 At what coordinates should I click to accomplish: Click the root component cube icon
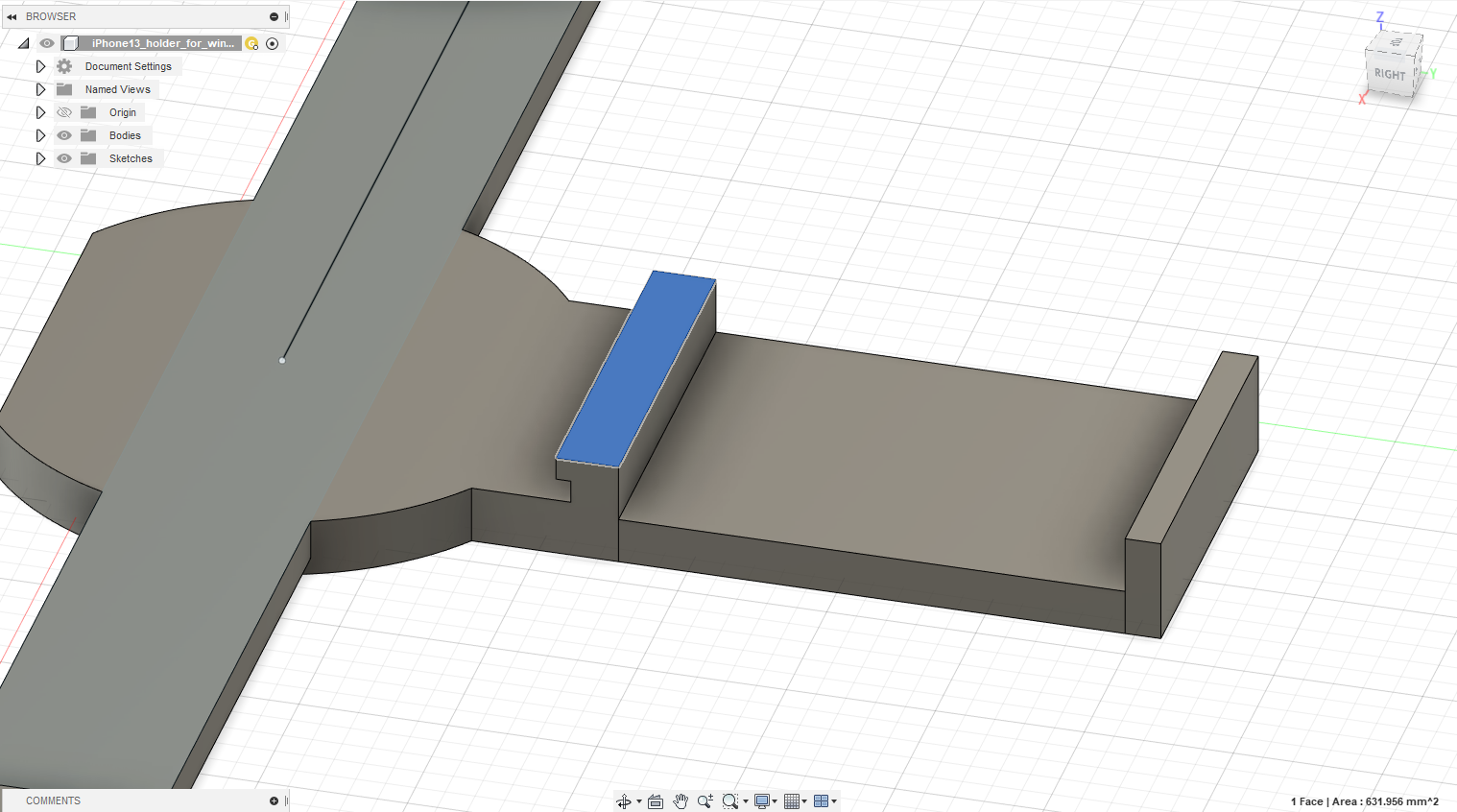[x=71, y=43]
